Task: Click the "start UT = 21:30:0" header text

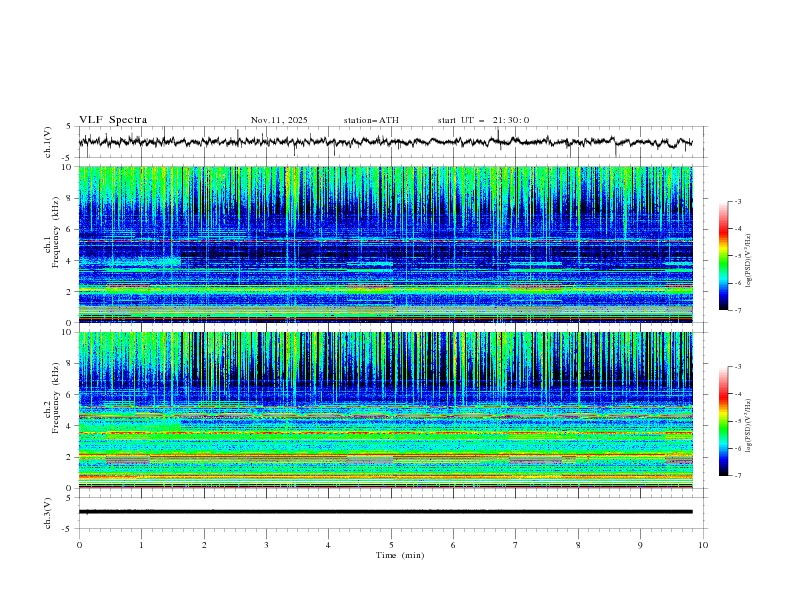Action: (483, 120)
